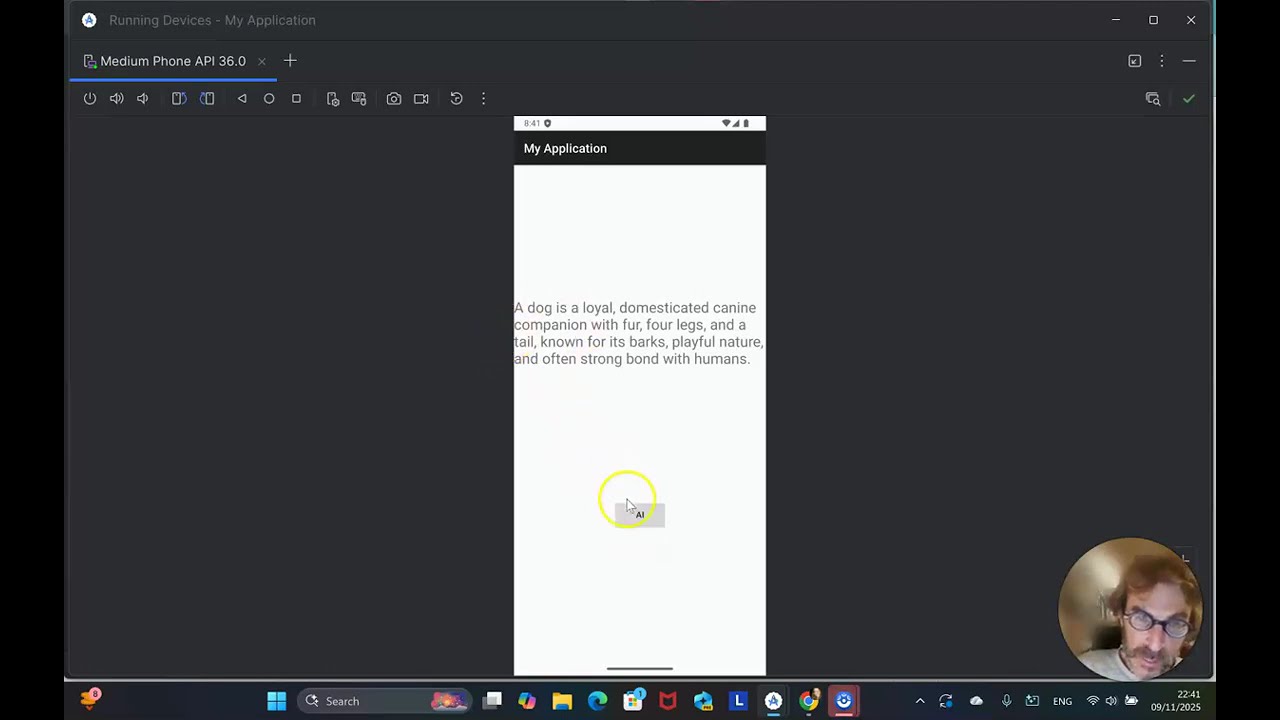
Task: Open the Layout Inspector toggle icon at toolbar right
Action: [1153, 99]
